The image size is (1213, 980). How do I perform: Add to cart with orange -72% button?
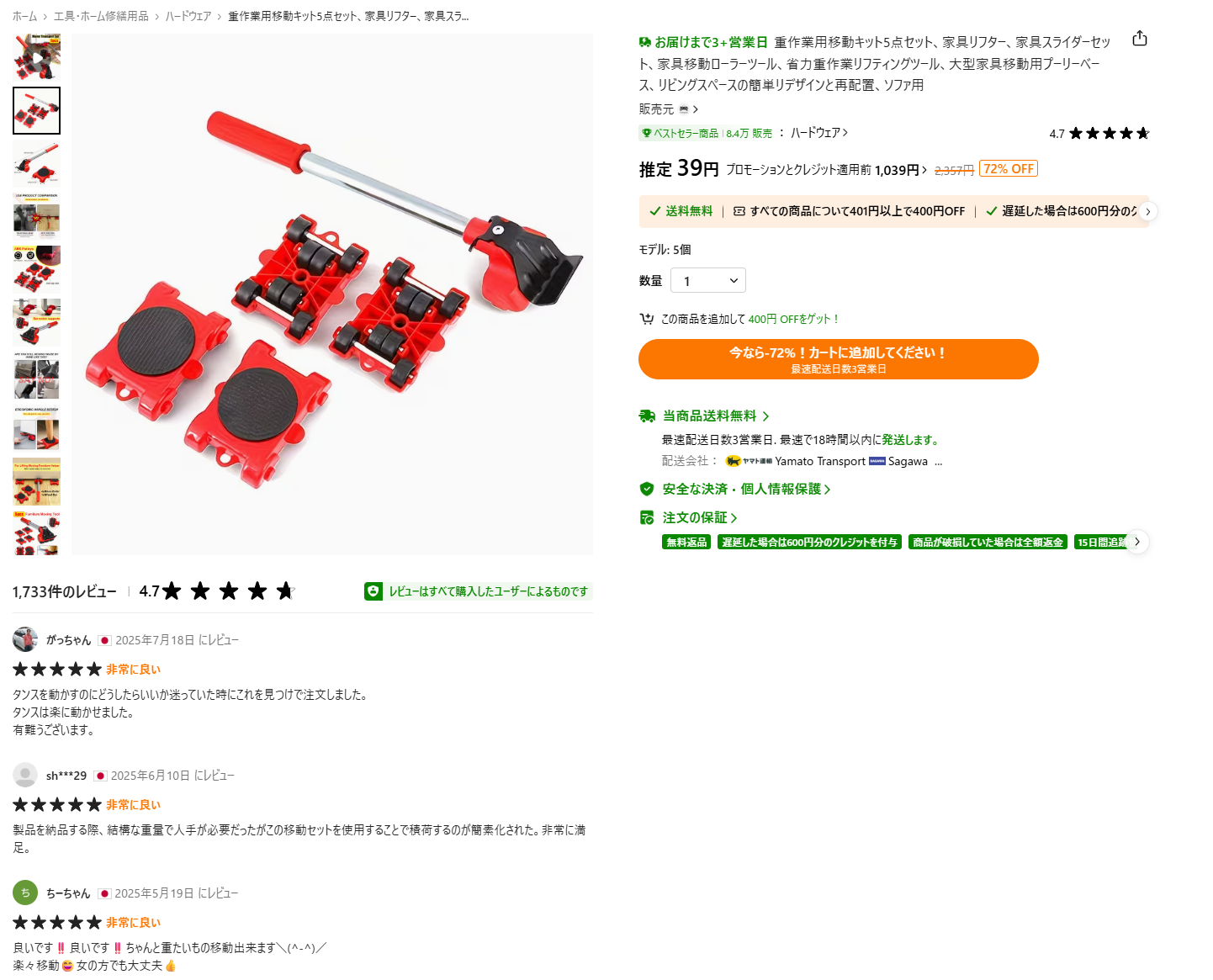[x=838, y=359]
